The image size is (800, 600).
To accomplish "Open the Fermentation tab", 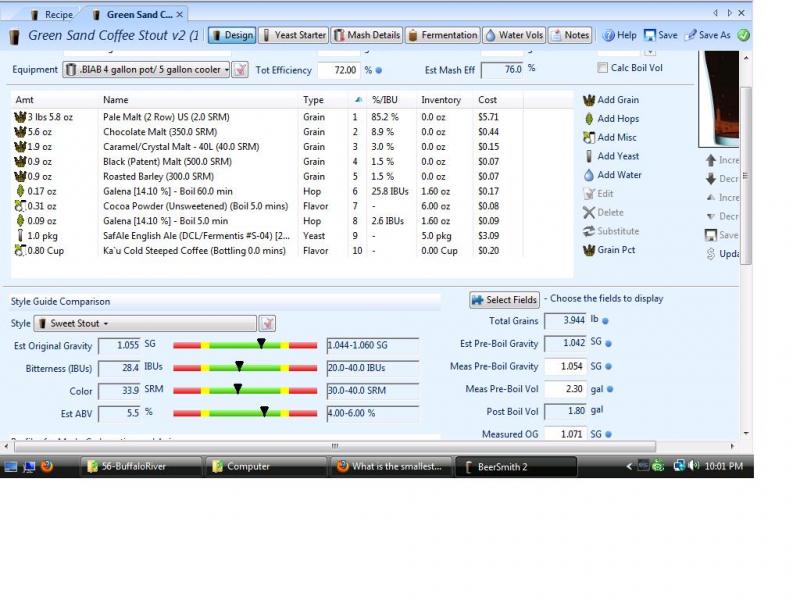I will point(442,35).
